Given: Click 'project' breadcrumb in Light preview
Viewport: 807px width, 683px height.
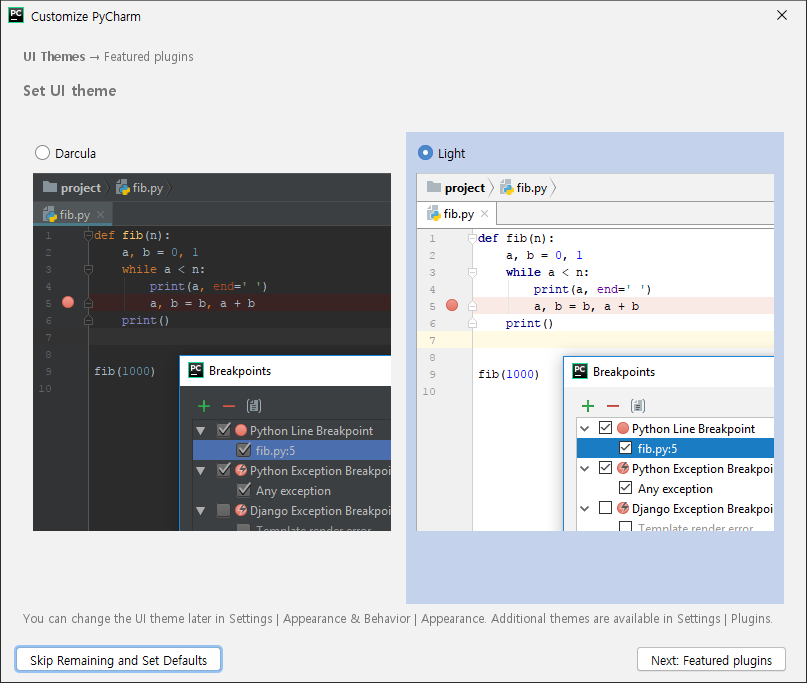Looking at the screenshot, I should 465,188.
